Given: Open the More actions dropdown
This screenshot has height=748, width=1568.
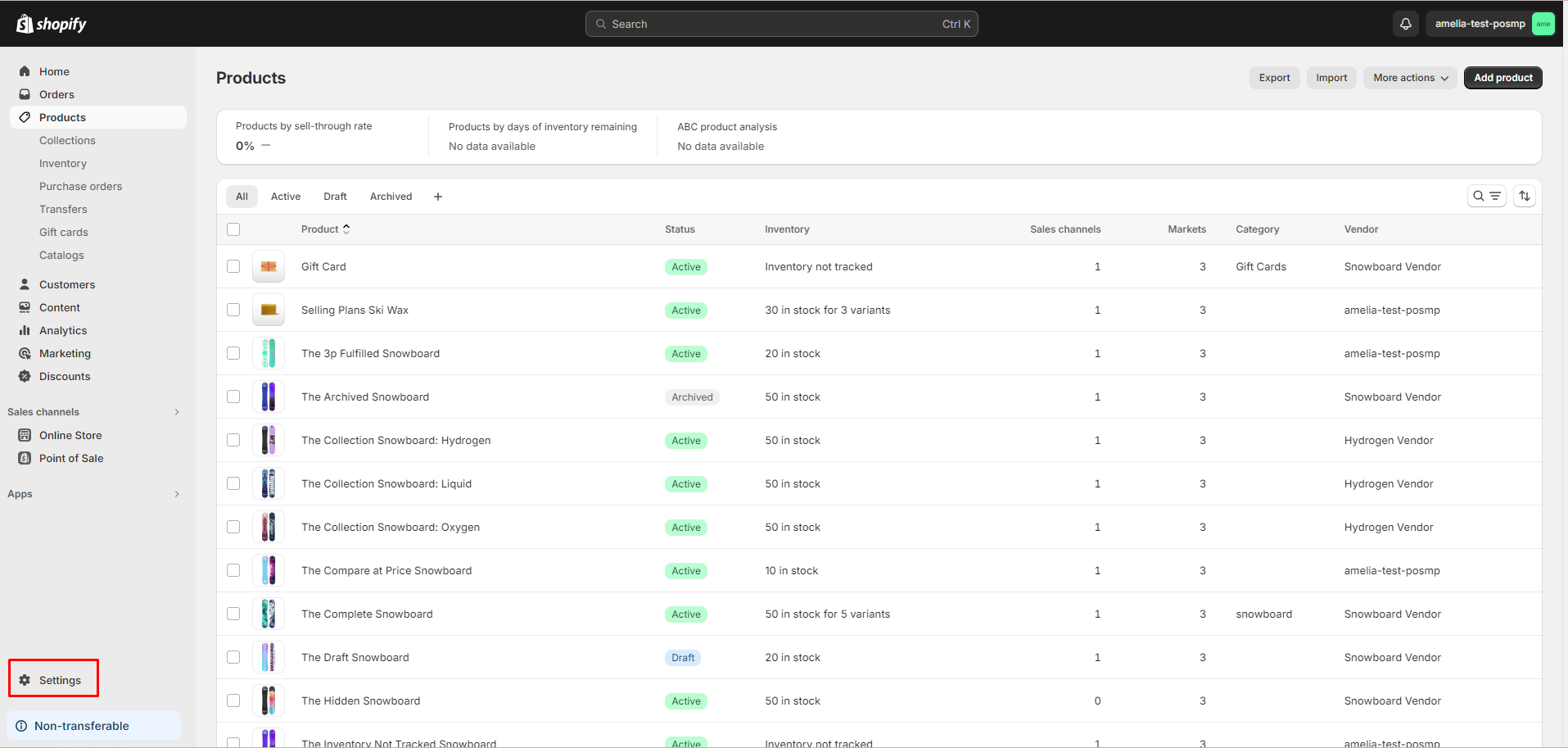Looking at the screenshot, I should (1408, 77).
